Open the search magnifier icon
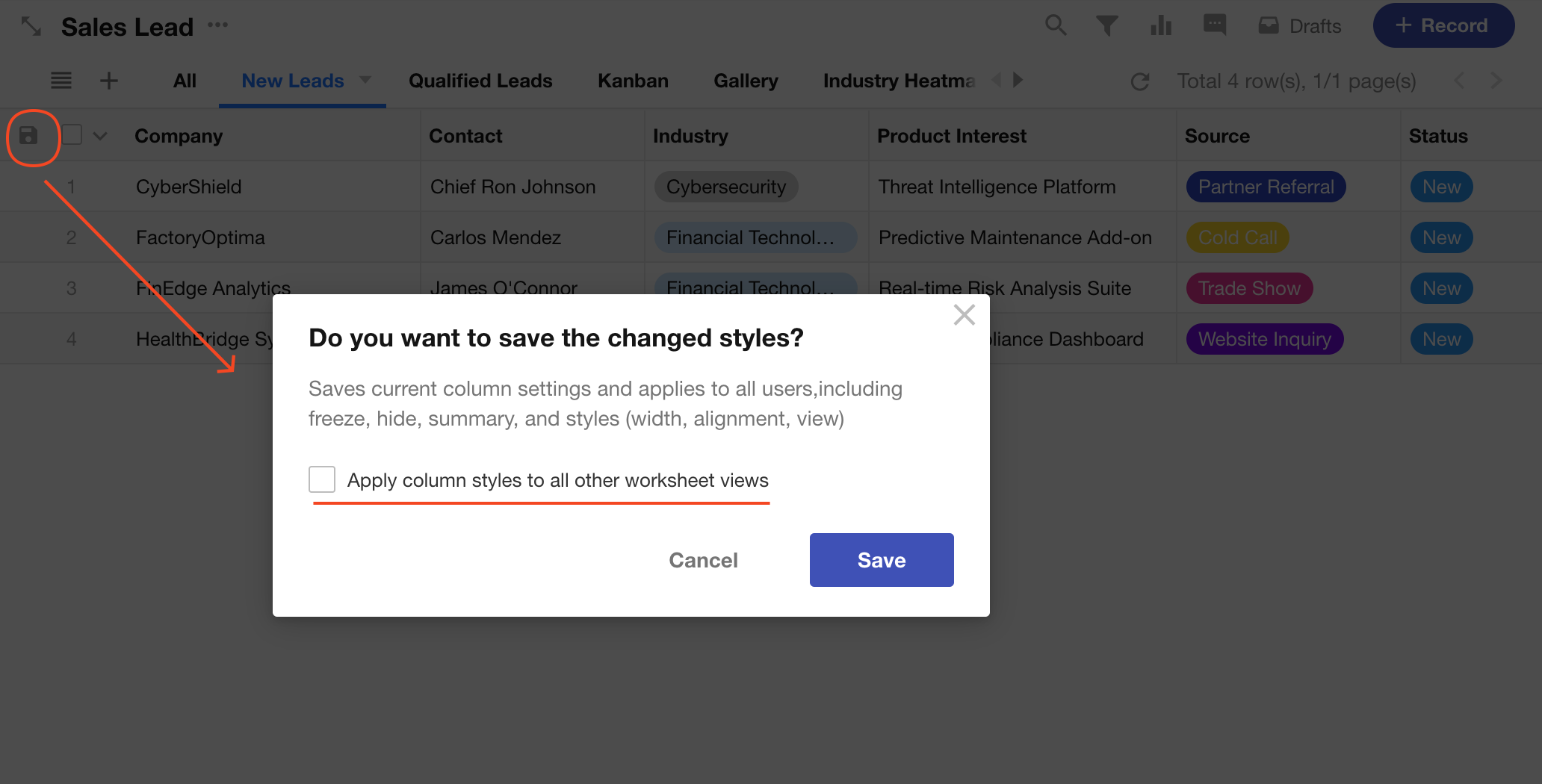The height and width of the screenshot is (784, 1542). tap(1055, 25)
